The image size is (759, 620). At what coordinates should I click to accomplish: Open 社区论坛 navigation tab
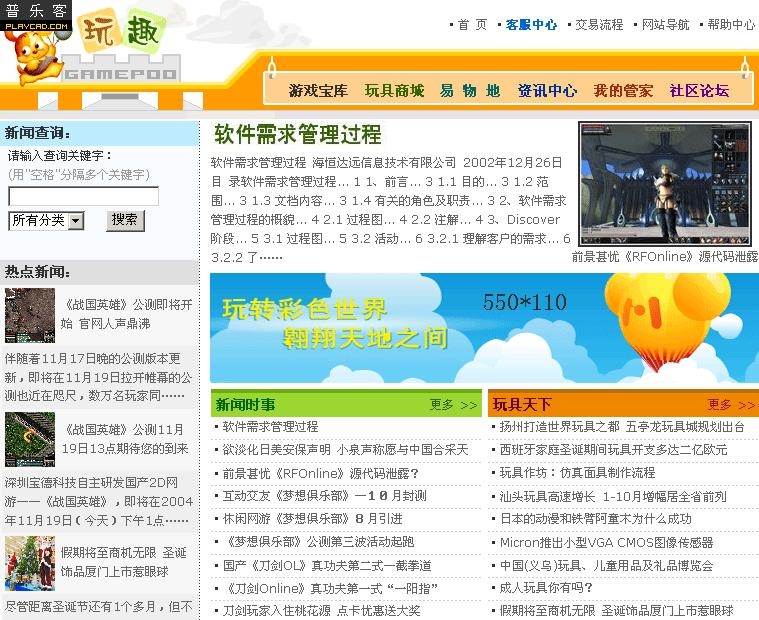(x=699, y=91)
